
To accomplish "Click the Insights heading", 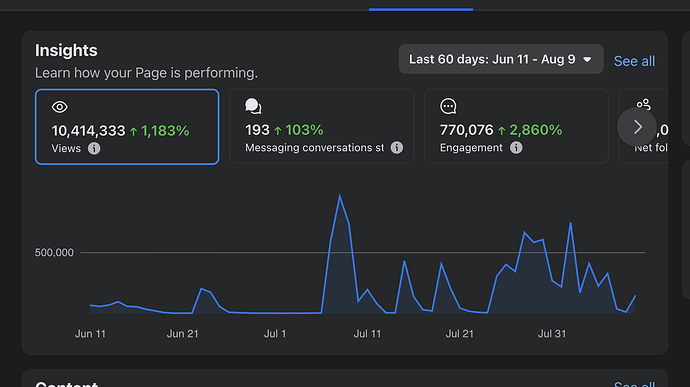I will [66, 50].
